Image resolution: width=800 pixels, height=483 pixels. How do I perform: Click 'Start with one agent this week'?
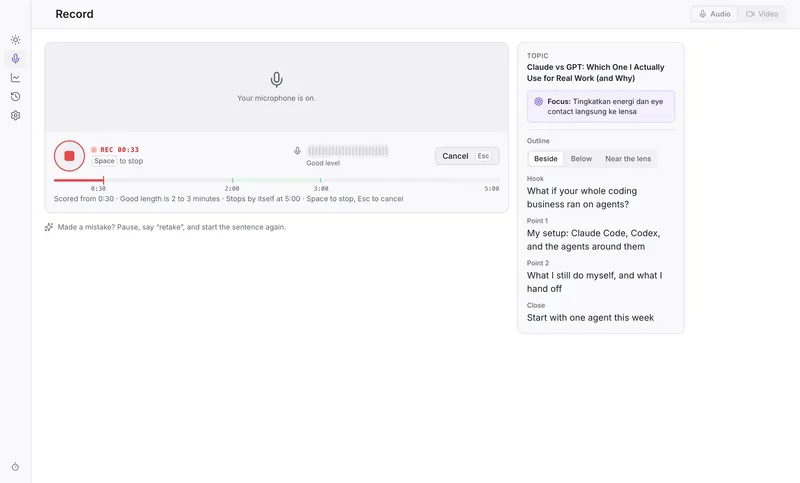tap(590, 317)
